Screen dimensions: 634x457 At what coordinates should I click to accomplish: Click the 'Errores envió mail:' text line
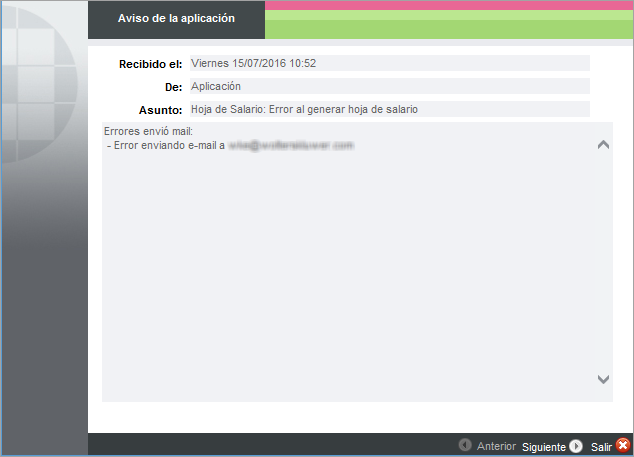pos(148,131)
